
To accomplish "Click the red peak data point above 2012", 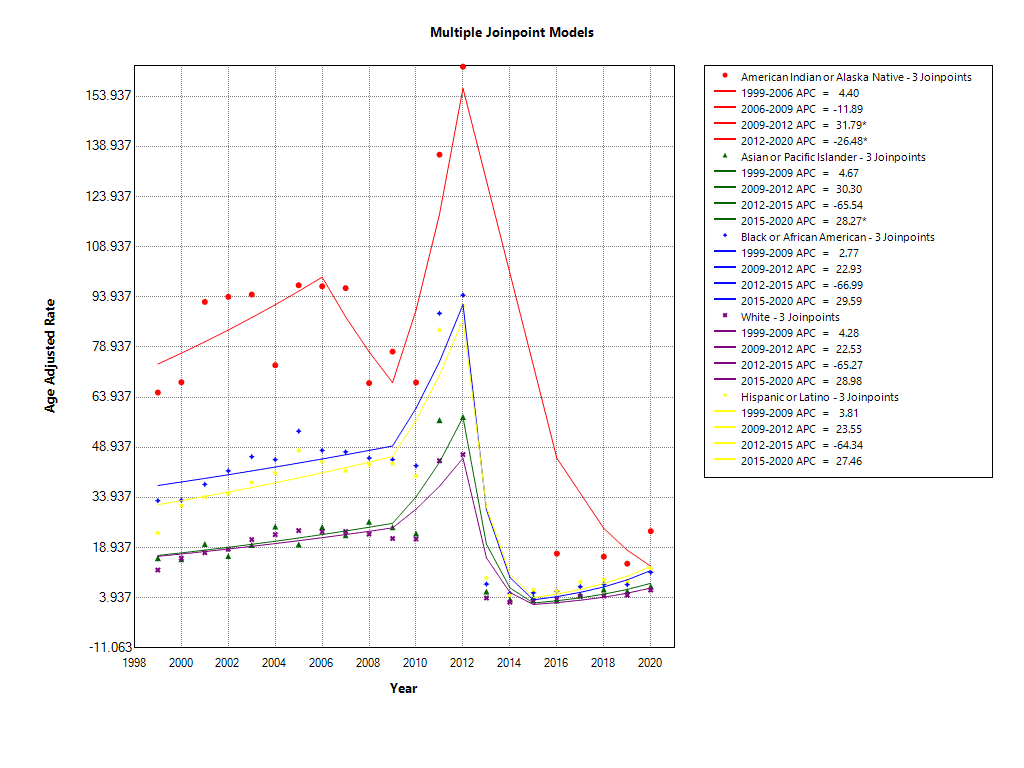I will click(462, 65).
